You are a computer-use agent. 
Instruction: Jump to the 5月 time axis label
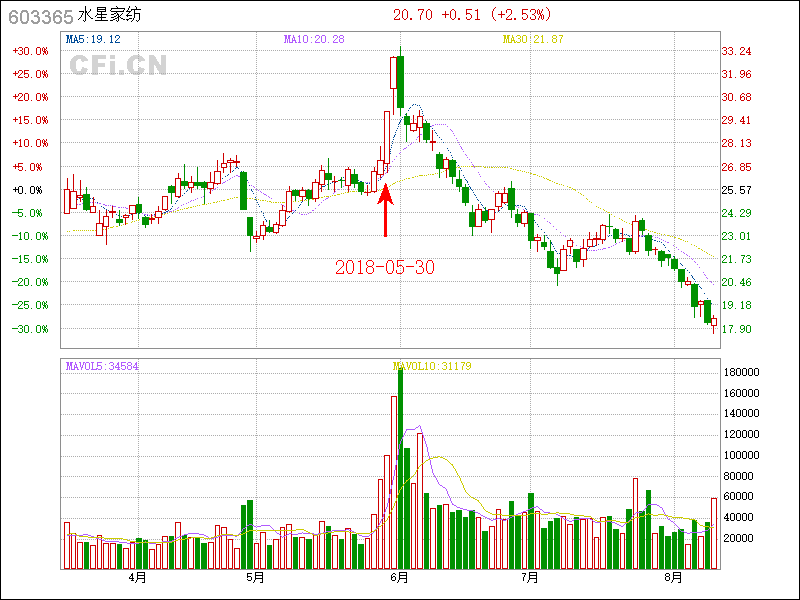255,578
